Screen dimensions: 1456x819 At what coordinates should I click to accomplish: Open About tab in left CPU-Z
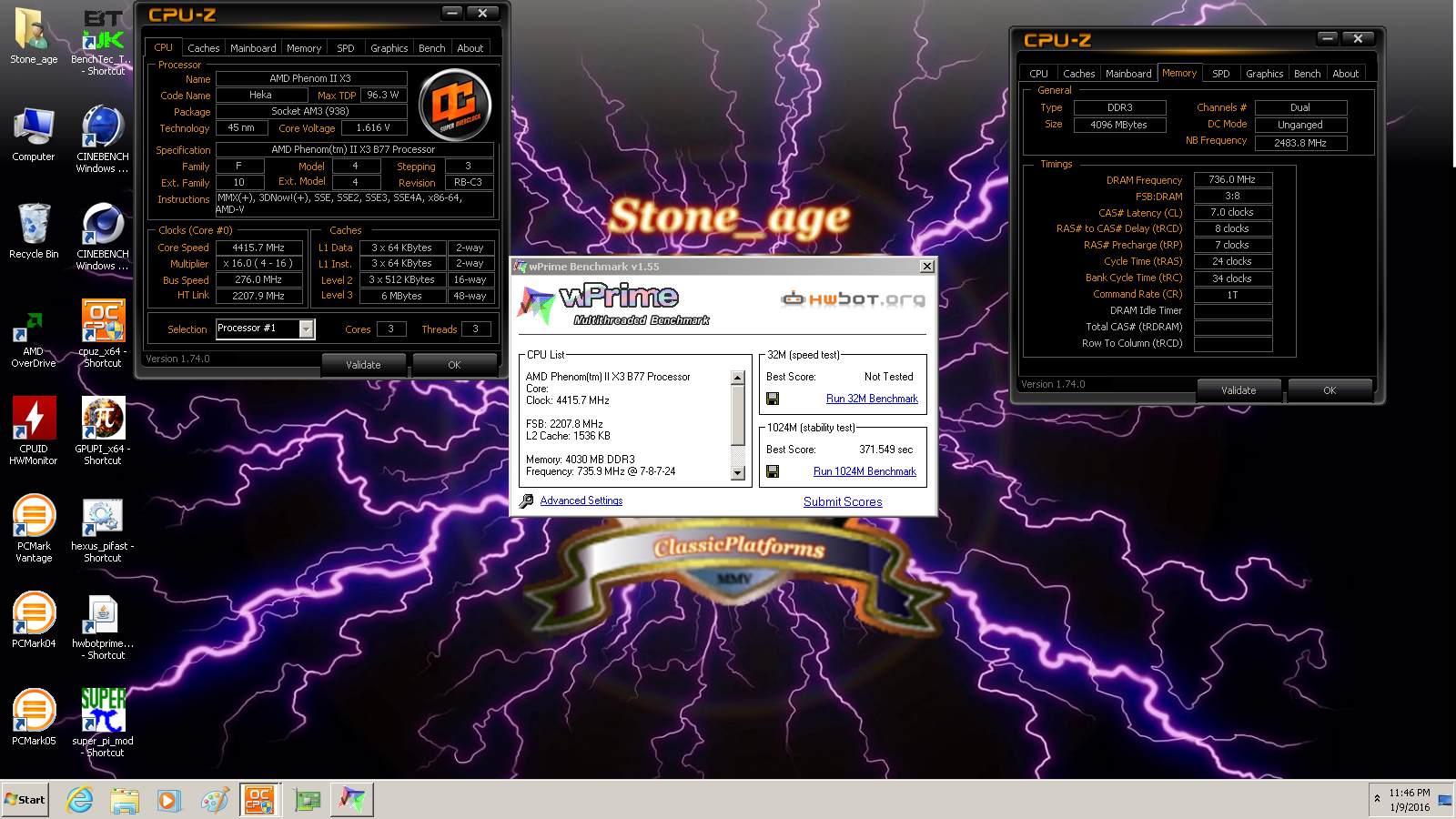(470, 48)
